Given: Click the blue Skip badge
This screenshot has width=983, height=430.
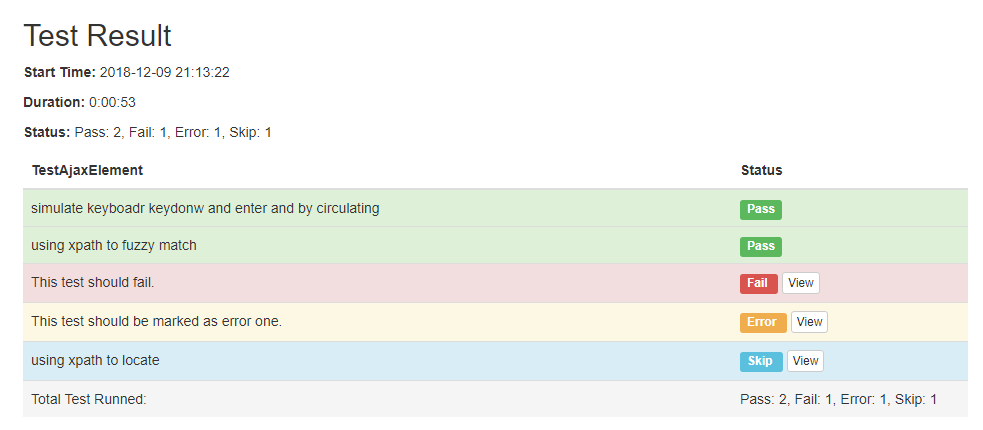Looking at the screenshot, I should (761, 361).
